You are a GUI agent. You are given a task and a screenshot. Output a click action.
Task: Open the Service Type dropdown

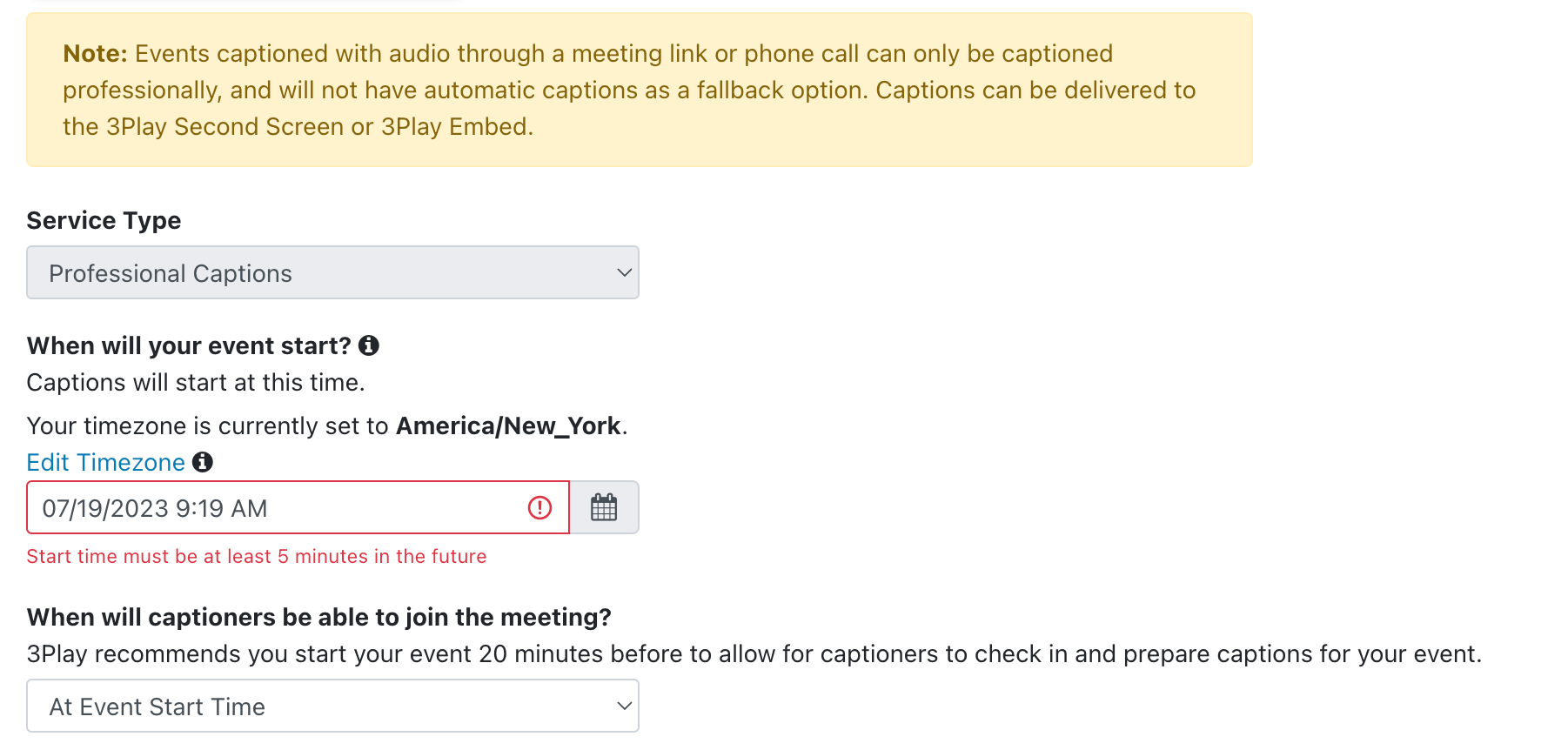332,272
